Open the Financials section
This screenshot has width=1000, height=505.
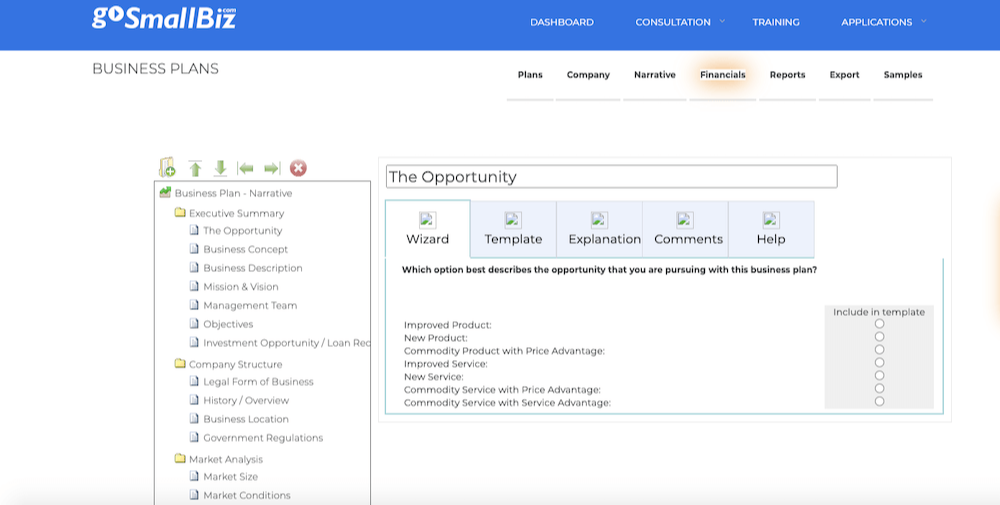coord(723,75)
